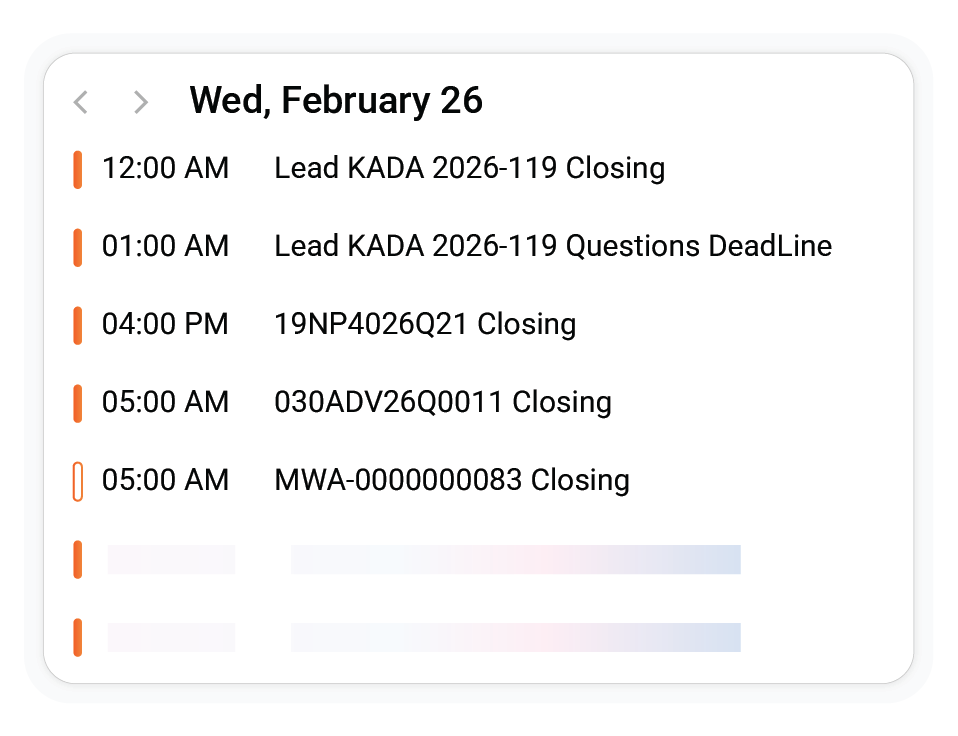Click orange marker beside 01:00 AM event
Image resolution: width=958 pixels, height=736 pixels.
pos(78,247)
